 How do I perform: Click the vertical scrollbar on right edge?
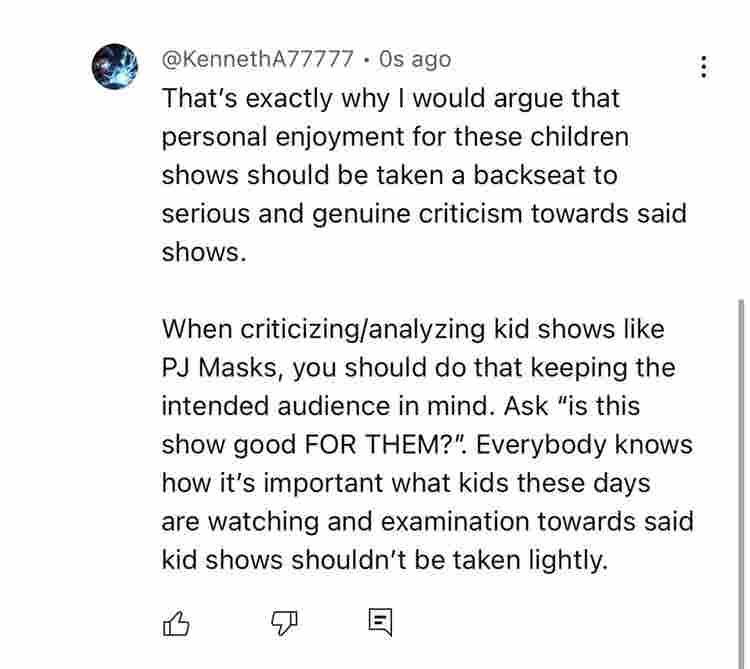pos(741,483)
